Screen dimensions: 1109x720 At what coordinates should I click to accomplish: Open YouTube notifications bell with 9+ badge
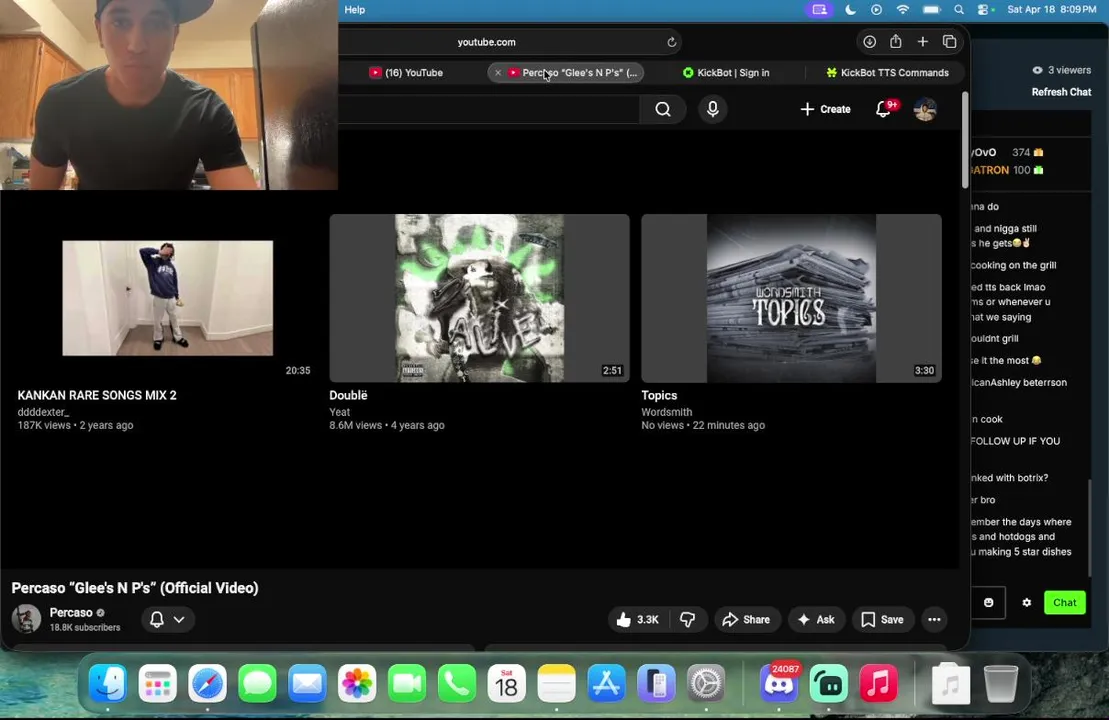tap(884, 109)
